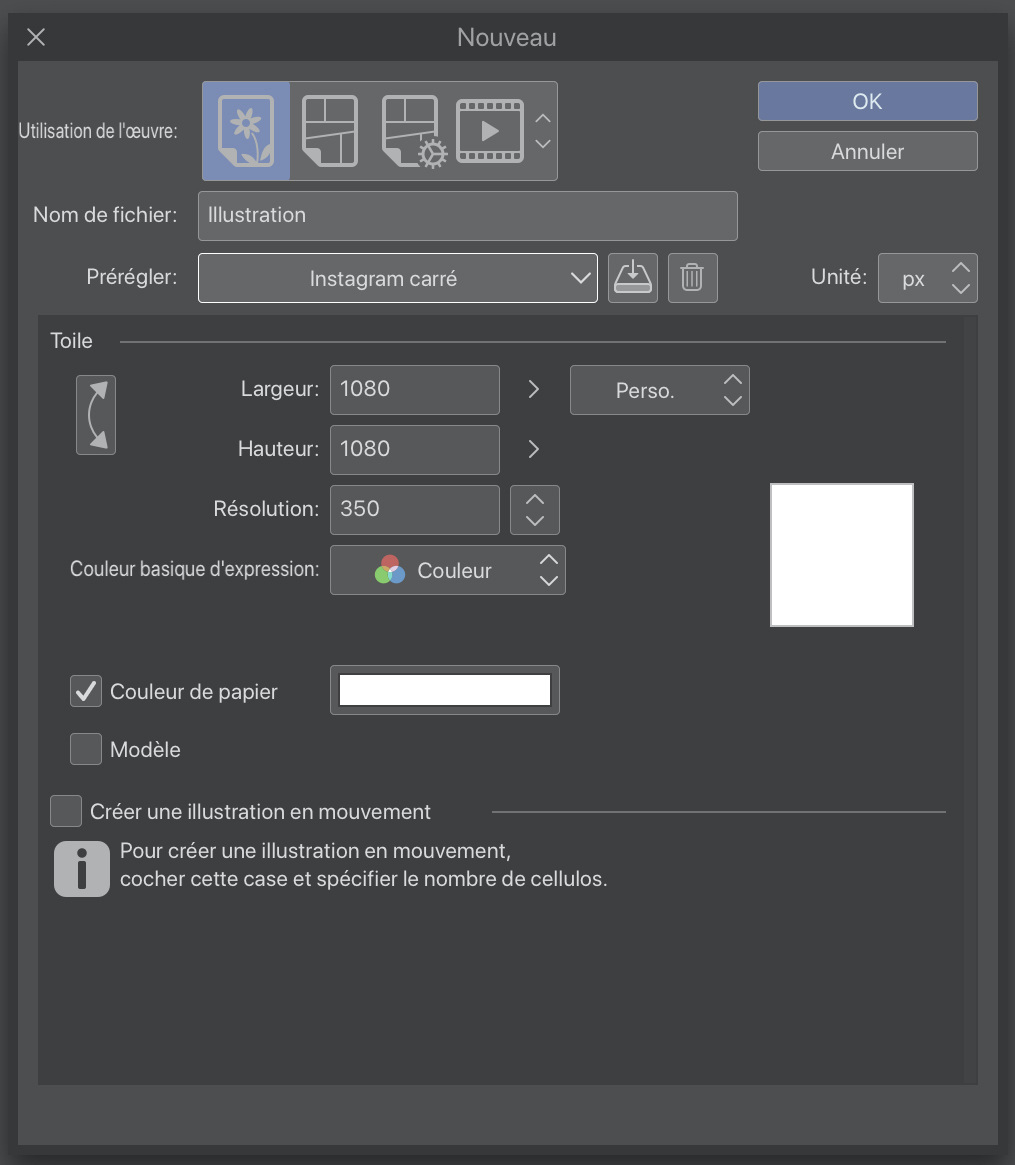Pick the white paper color swatch

tap(445, 690)
